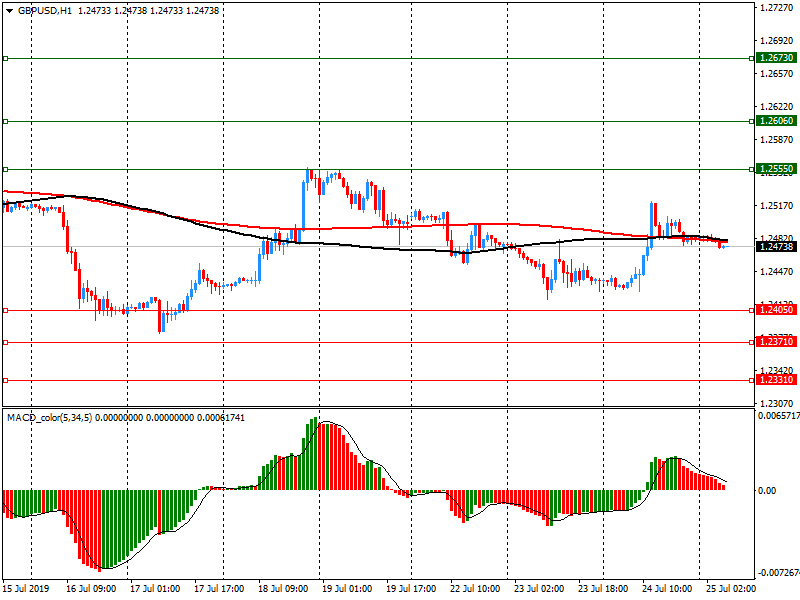Image resolution: width=800 pixels, height=600 pixels.
Task: Click the 1.26220 price axis label
Action: [777, 107]
